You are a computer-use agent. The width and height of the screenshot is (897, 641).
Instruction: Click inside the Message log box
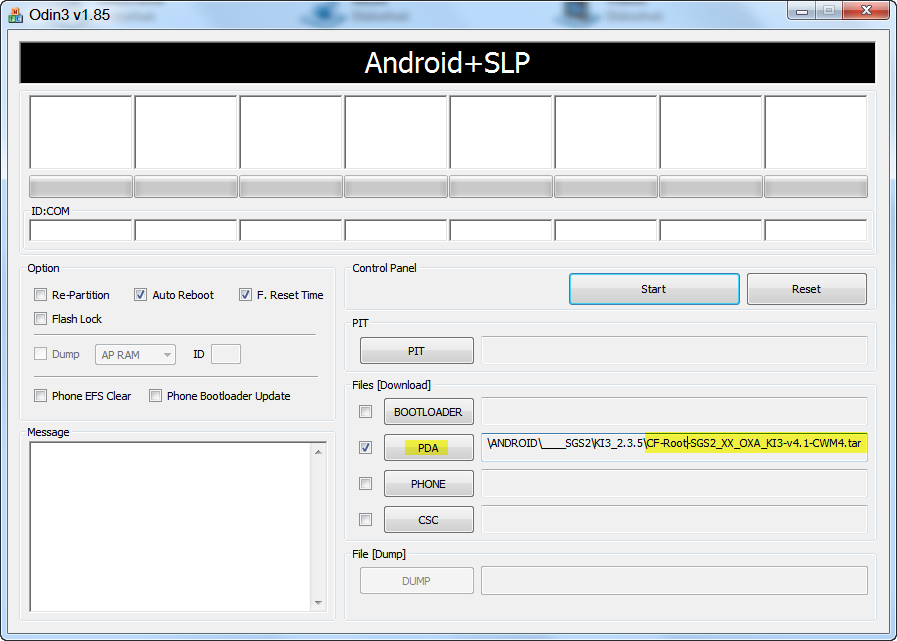click(x=170, y=527)
